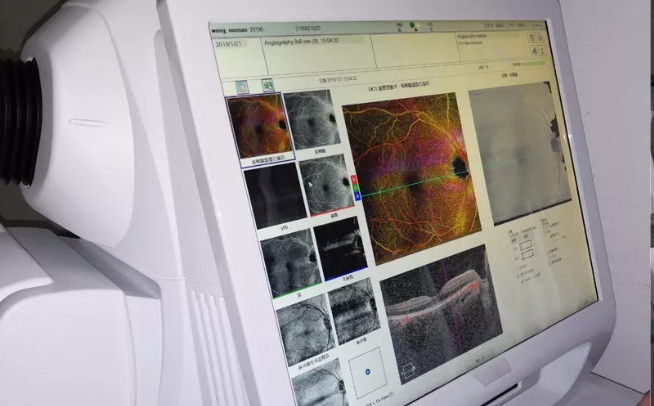This screenshot has width=654, height=406.
Task: Click the blue dot in the fixation target box
Action: 367,372
